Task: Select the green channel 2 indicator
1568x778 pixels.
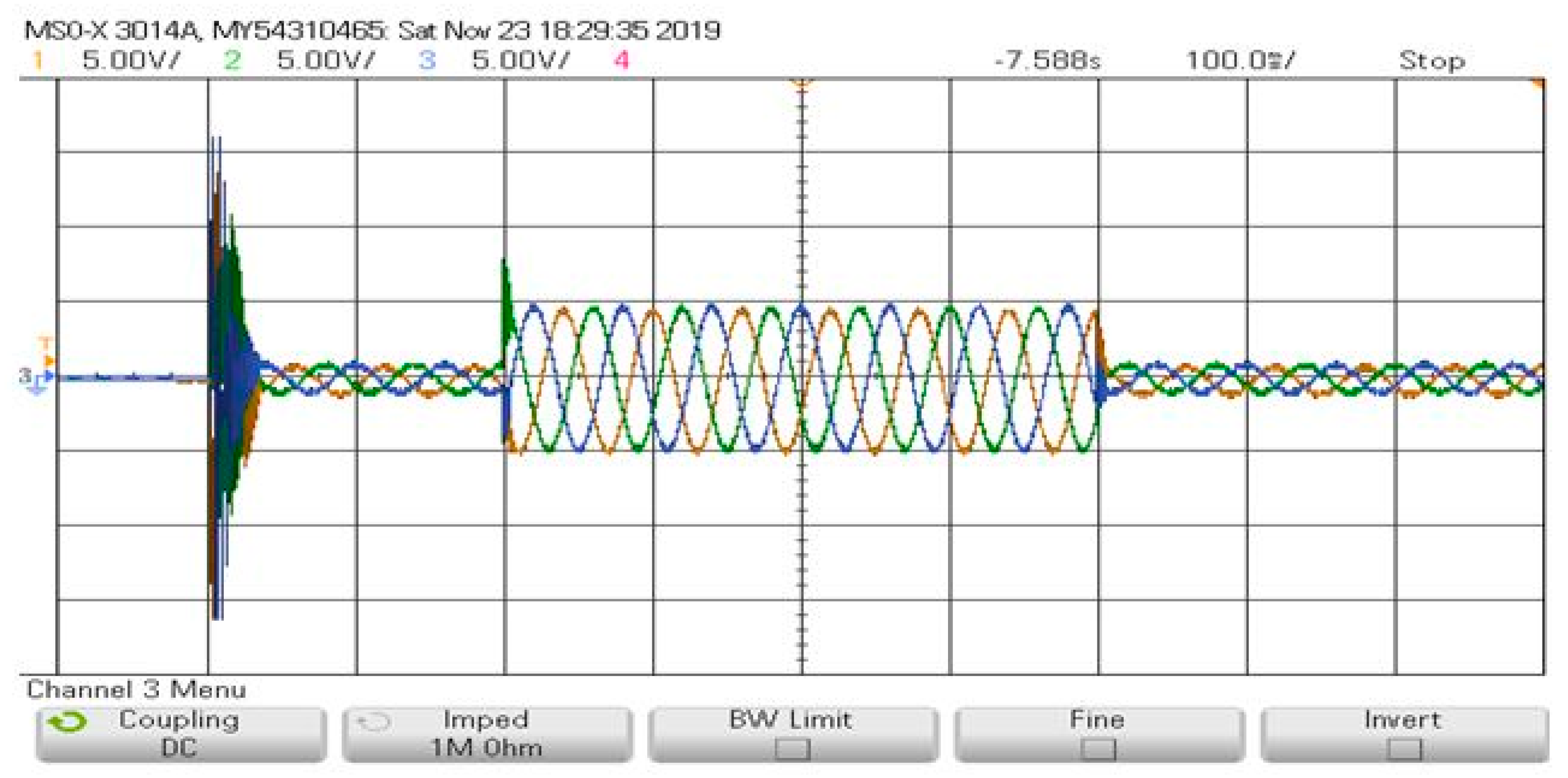Action: point(232,61)
